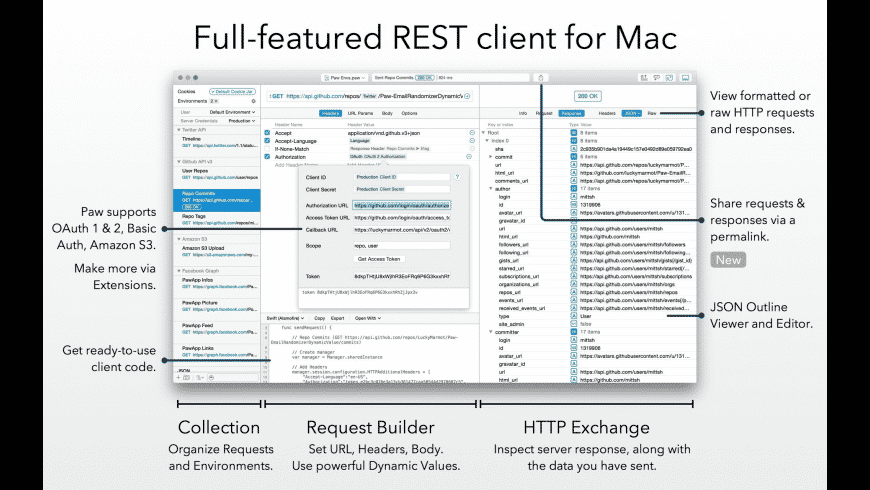Click the 200 OK status badge in response panel

click(x=588, y=96)
